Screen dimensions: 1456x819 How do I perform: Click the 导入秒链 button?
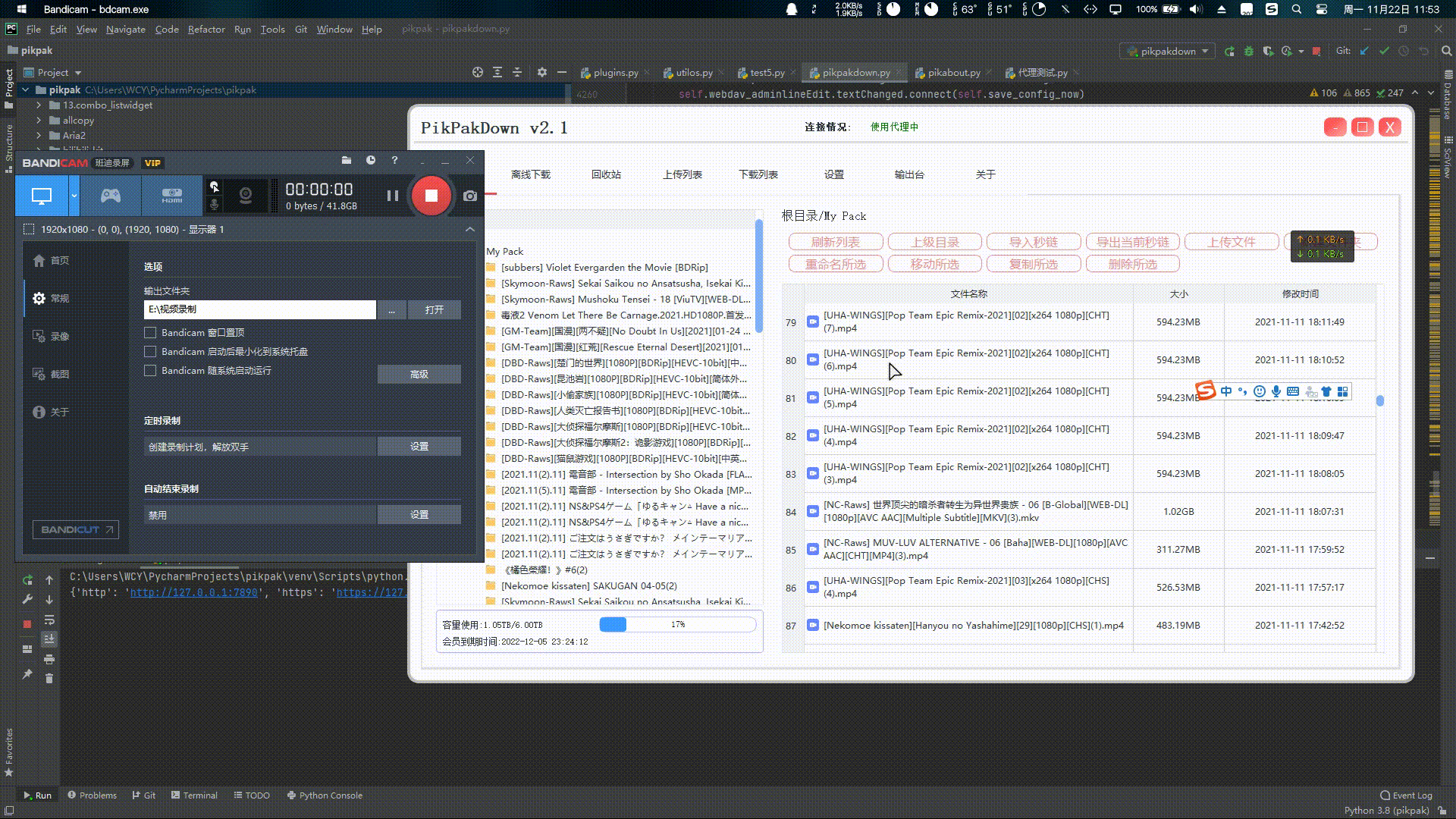1034,242
